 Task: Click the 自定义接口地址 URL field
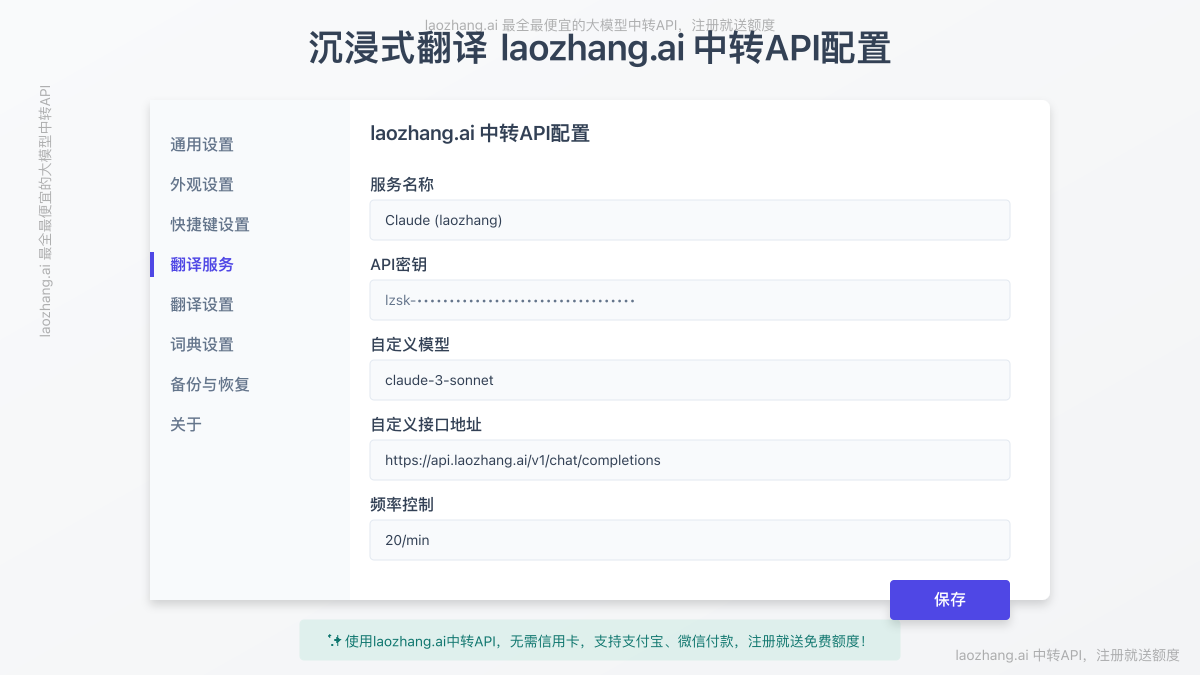pos(690,460)
